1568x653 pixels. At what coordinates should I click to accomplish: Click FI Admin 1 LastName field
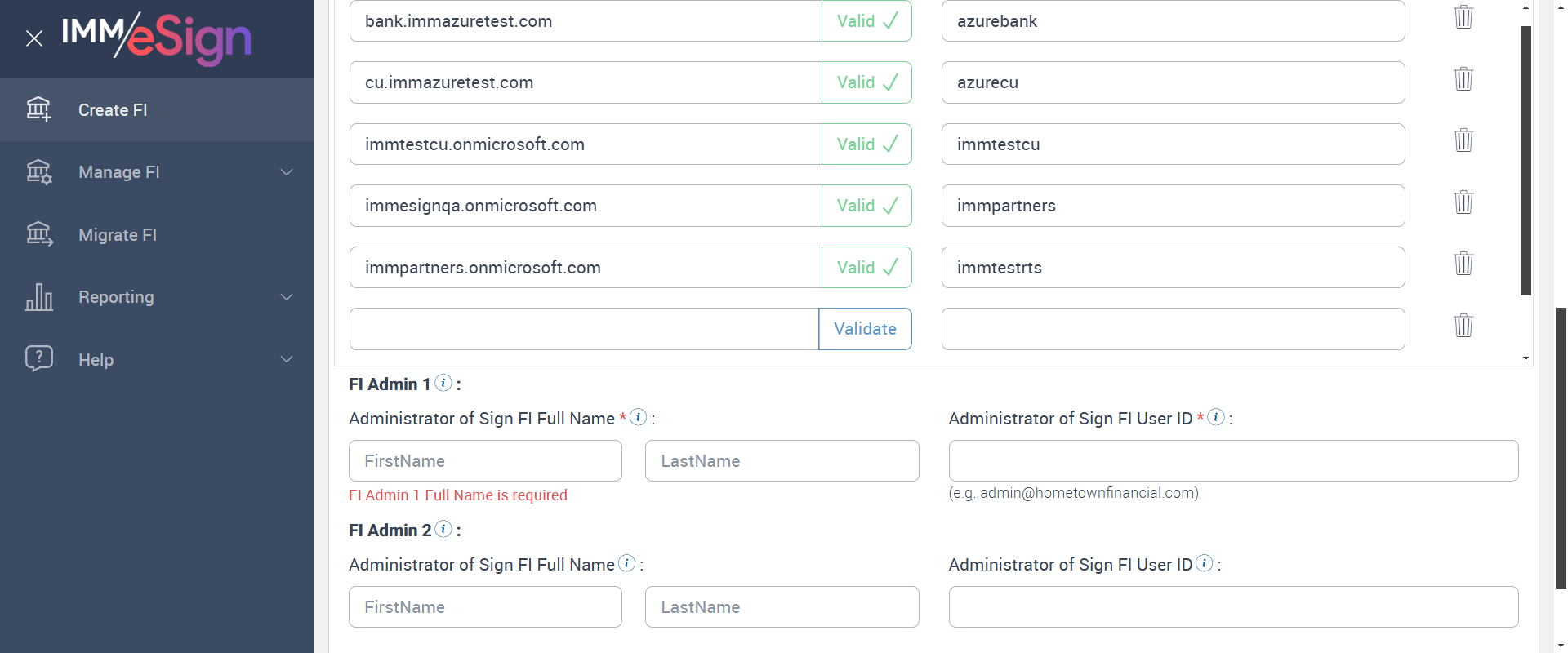[782, 461]
